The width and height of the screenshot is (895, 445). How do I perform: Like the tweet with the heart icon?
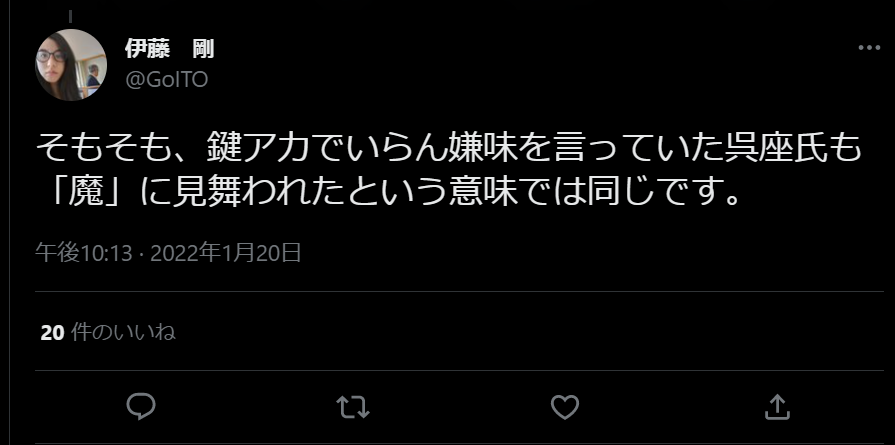tap(565, 407)
